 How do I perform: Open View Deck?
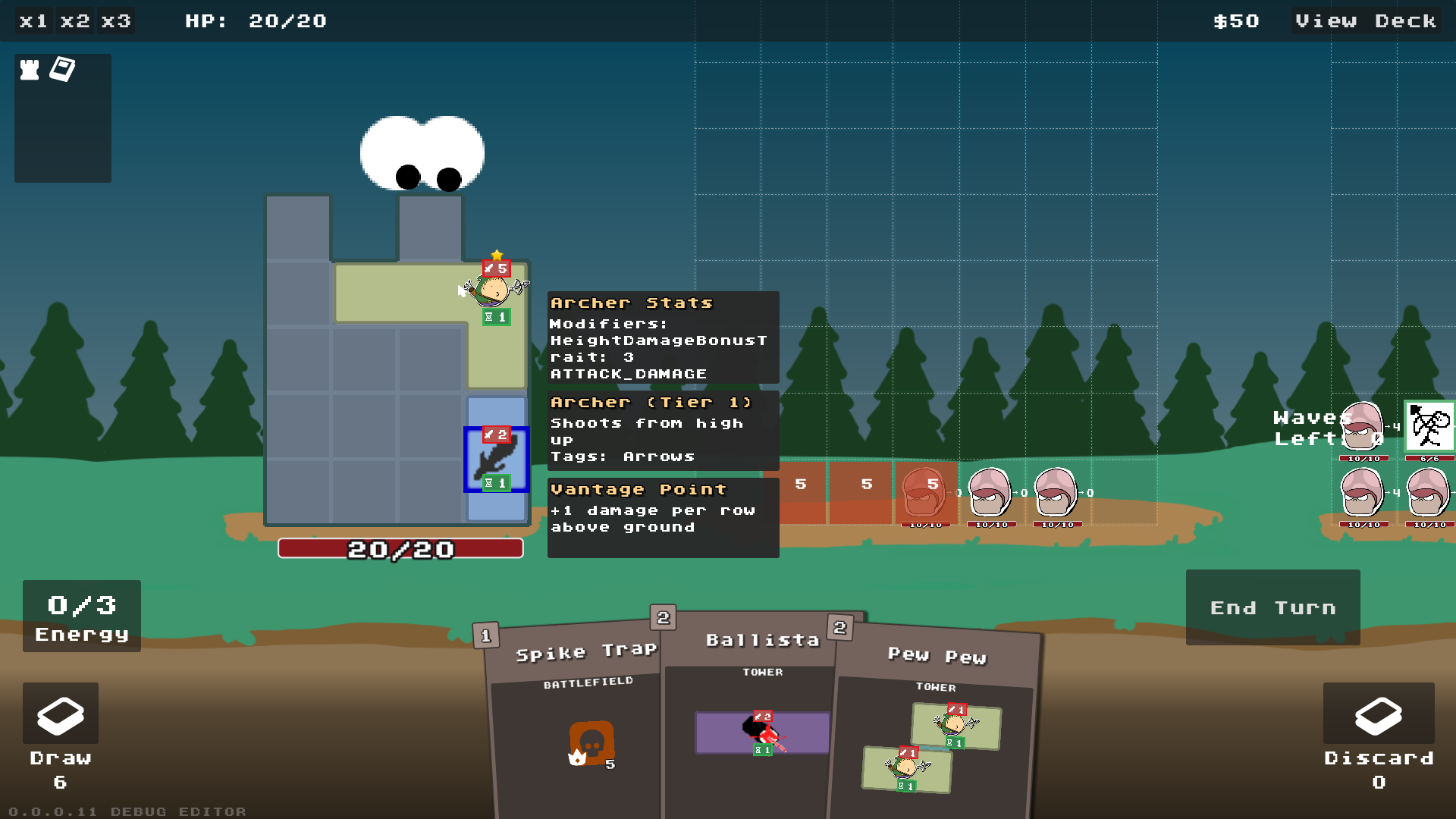click(x=1365, y=20)
